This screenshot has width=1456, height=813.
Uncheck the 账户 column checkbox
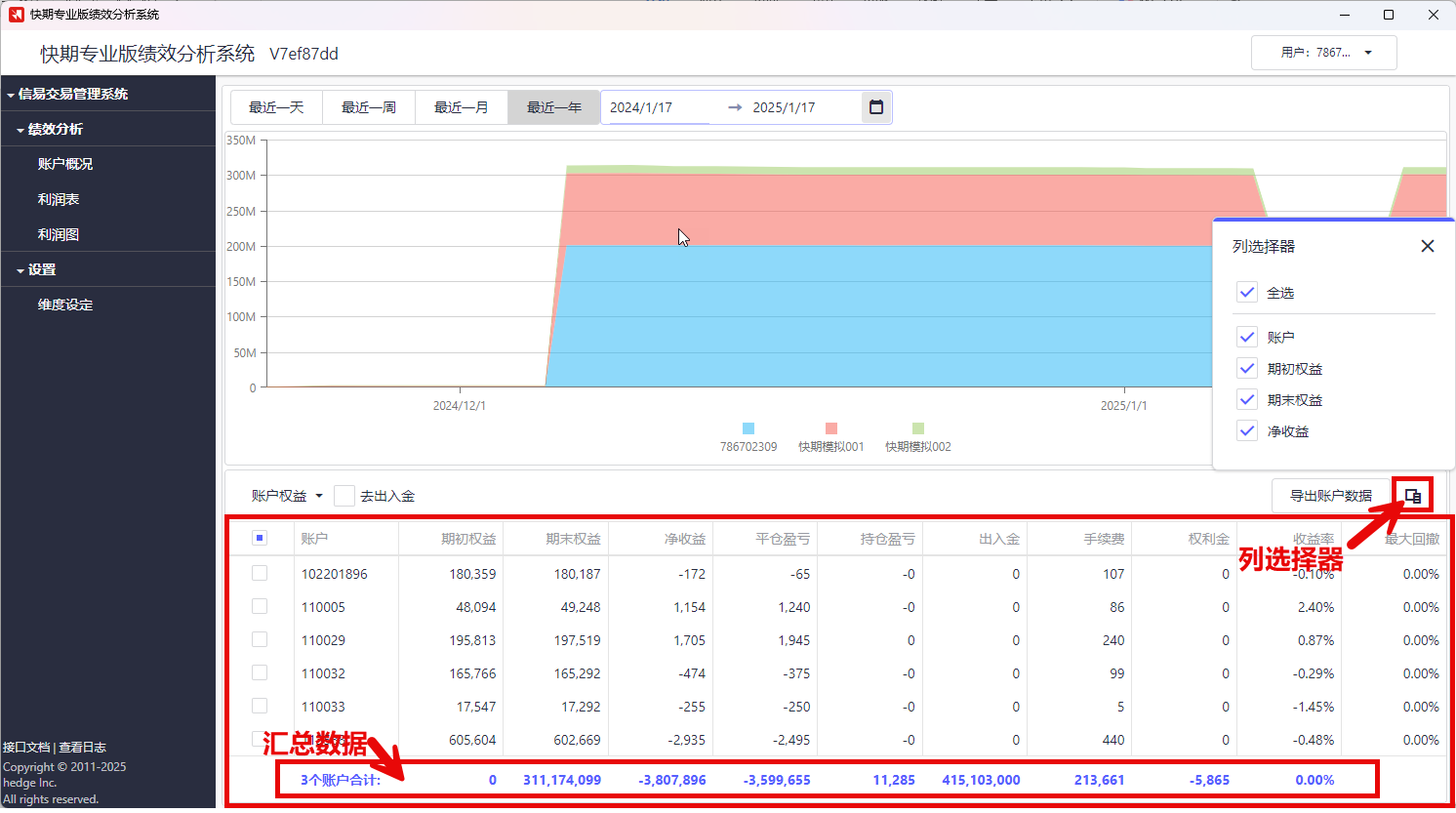(x=1247, y=337)
